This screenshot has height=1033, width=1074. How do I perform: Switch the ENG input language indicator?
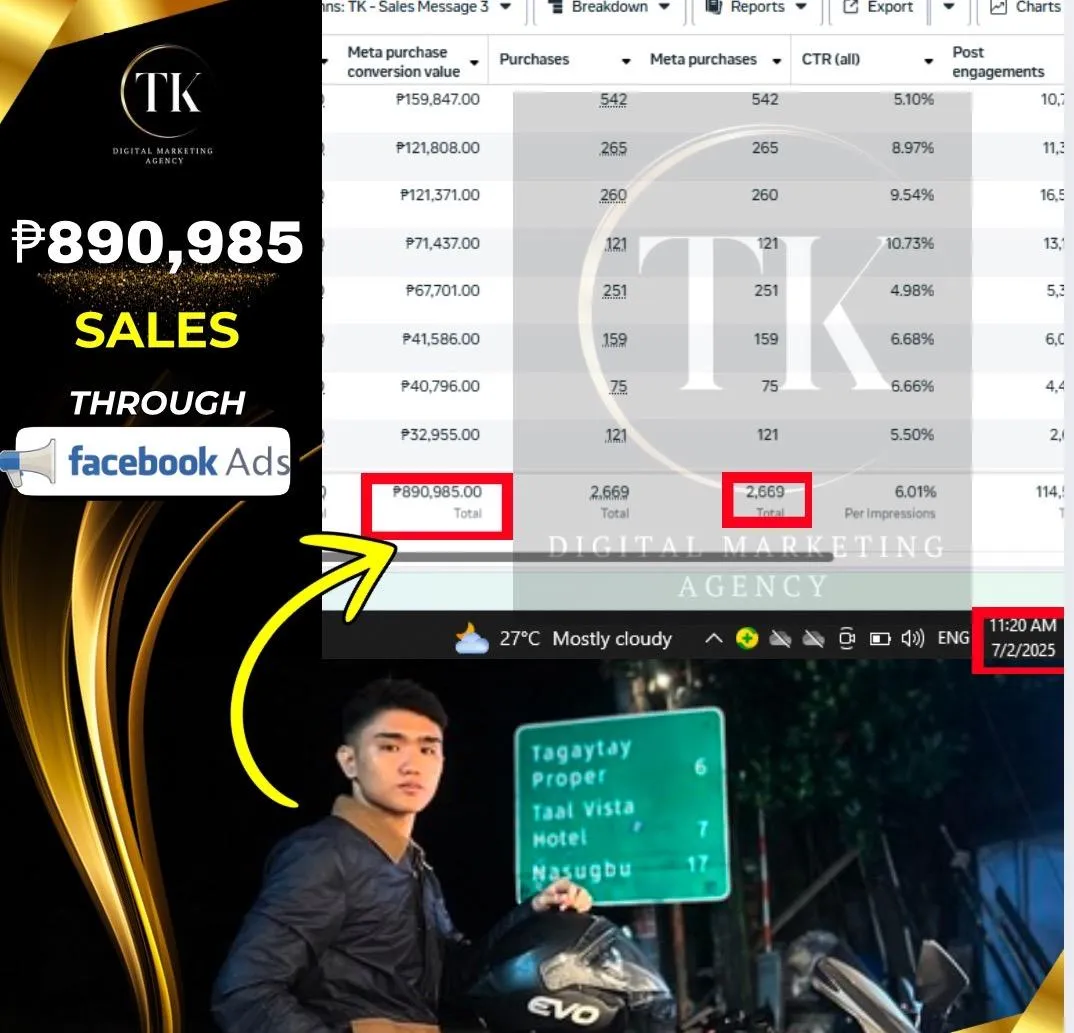(x=953, y=638)
